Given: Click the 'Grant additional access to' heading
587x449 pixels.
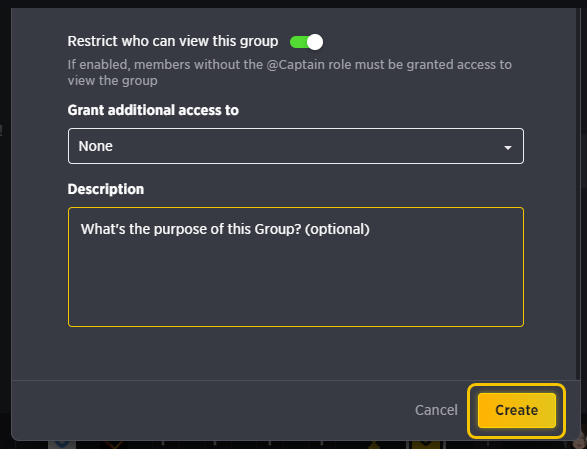Looking at the screenshot, I should click(x=153, y=110).
